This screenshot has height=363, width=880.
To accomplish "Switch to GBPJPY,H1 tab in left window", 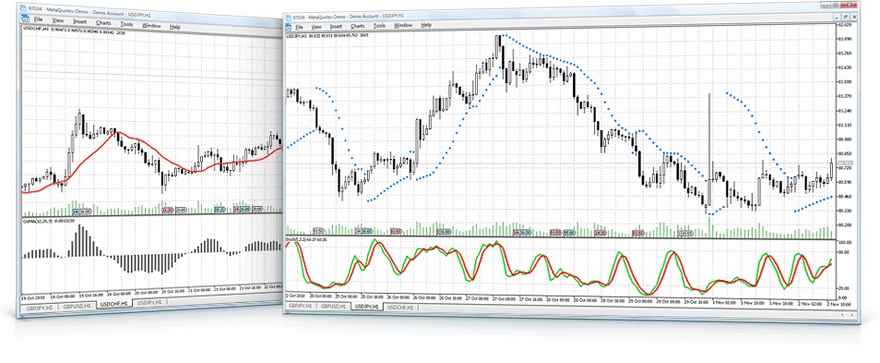I will click(41, 308).
